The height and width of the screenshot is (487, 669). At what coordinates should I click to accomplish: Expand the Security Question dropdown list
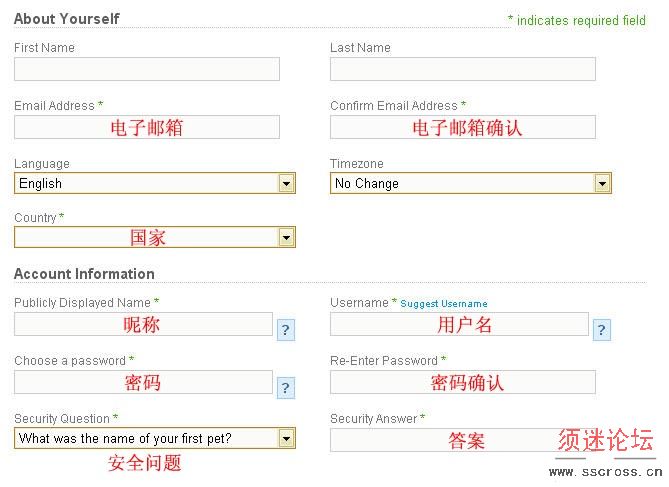(x=286, y=438)
